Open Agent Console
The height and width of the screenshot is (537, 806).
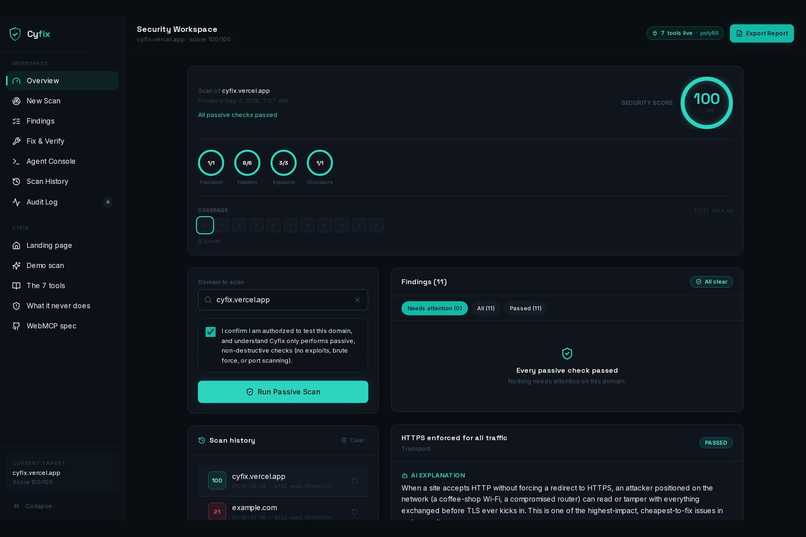62,161
